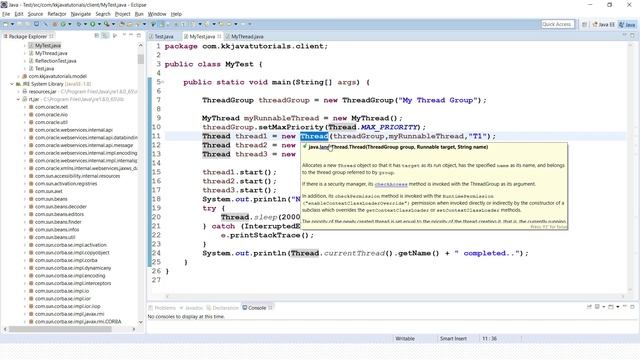Viewport: 640px width, 360px height.
Task: Select MyThread.java in Package Explorer
Action: 51,53
